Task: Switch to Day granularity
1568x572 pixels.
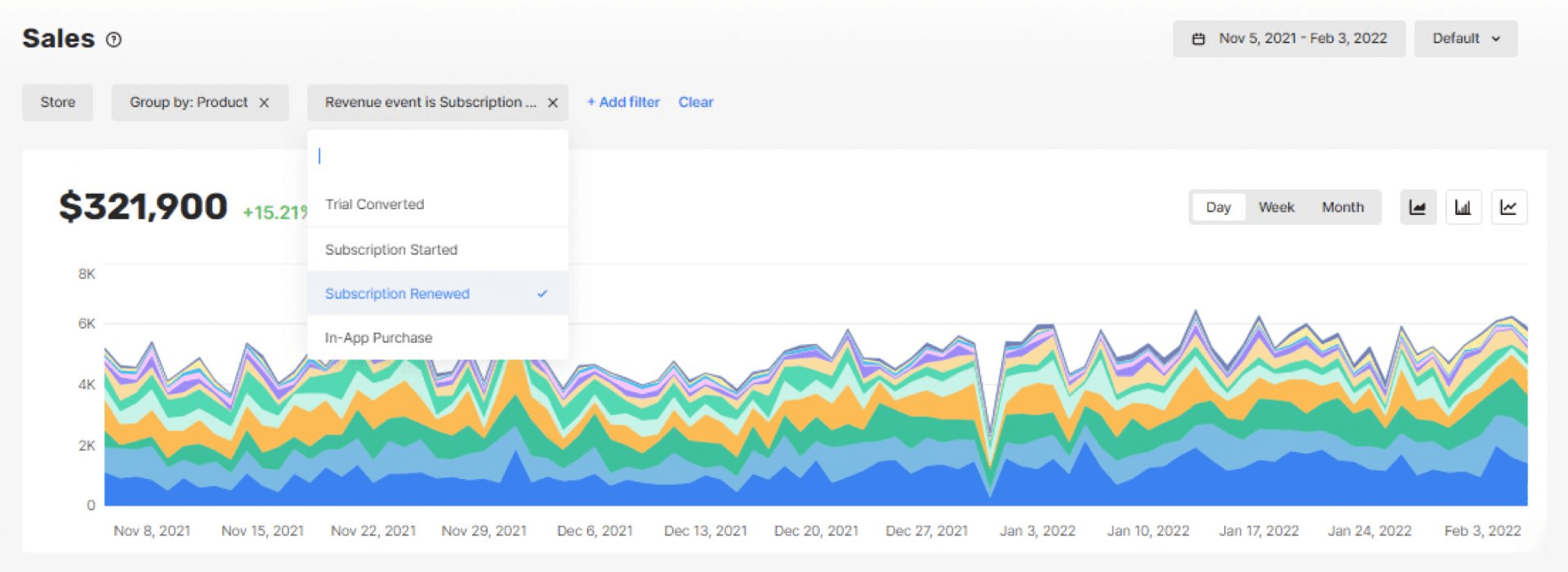Action: [x=1218, y=208]
